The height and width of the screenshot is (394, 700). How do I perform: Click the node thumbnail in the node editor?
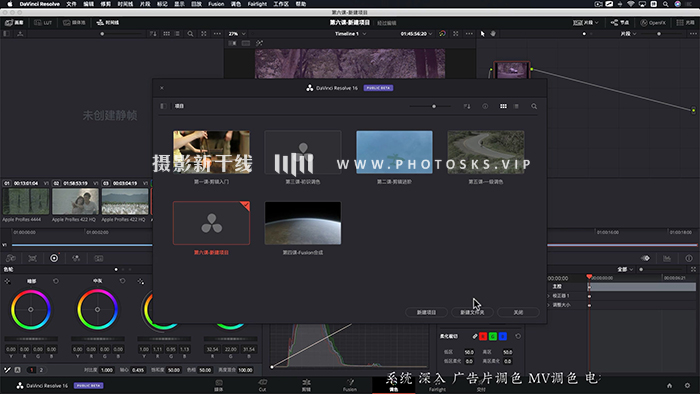click(x=512, y=70)
